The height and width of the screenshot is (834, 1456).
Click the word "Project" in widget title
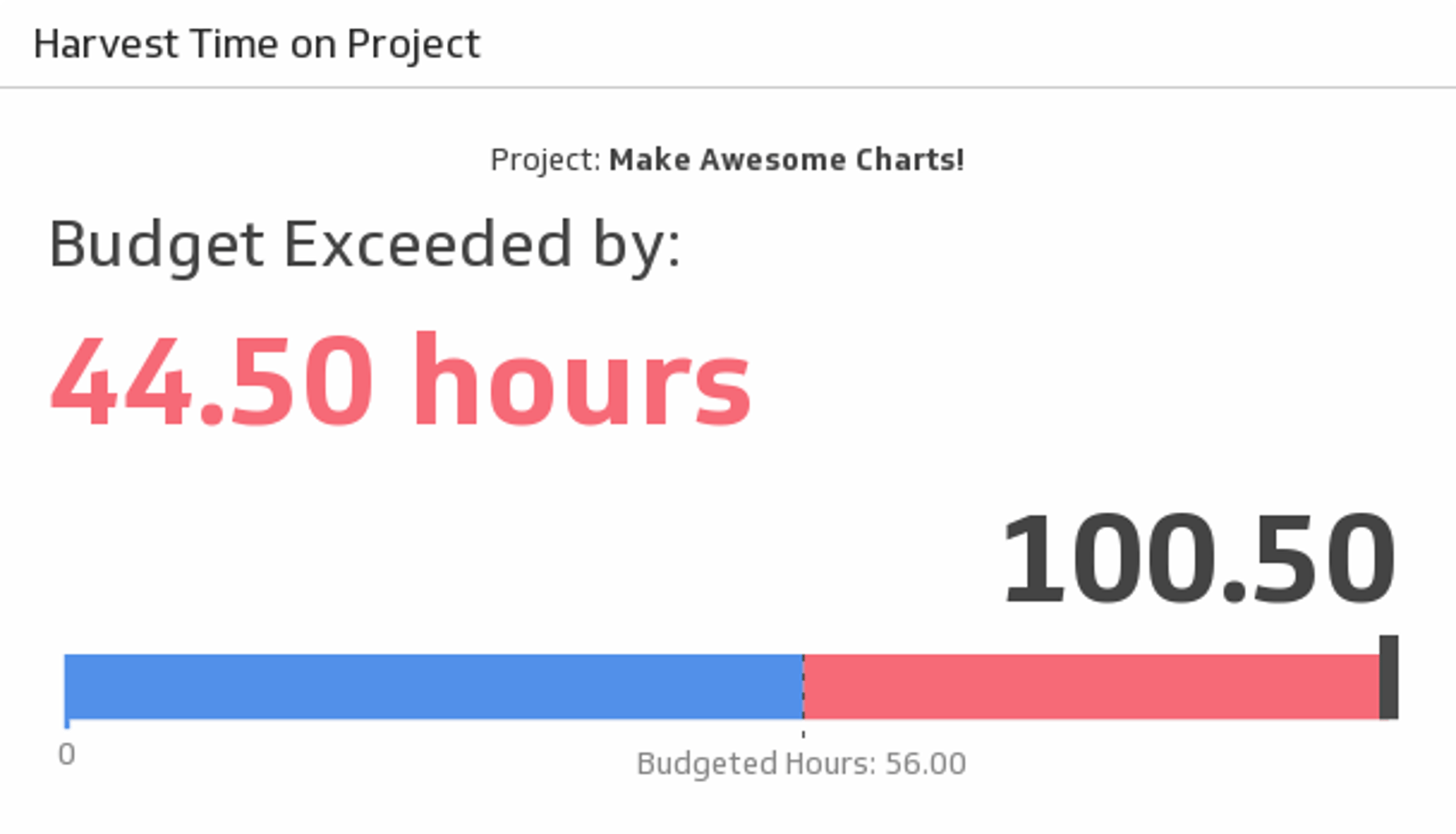pyautogui.click(x=413, y=44)
